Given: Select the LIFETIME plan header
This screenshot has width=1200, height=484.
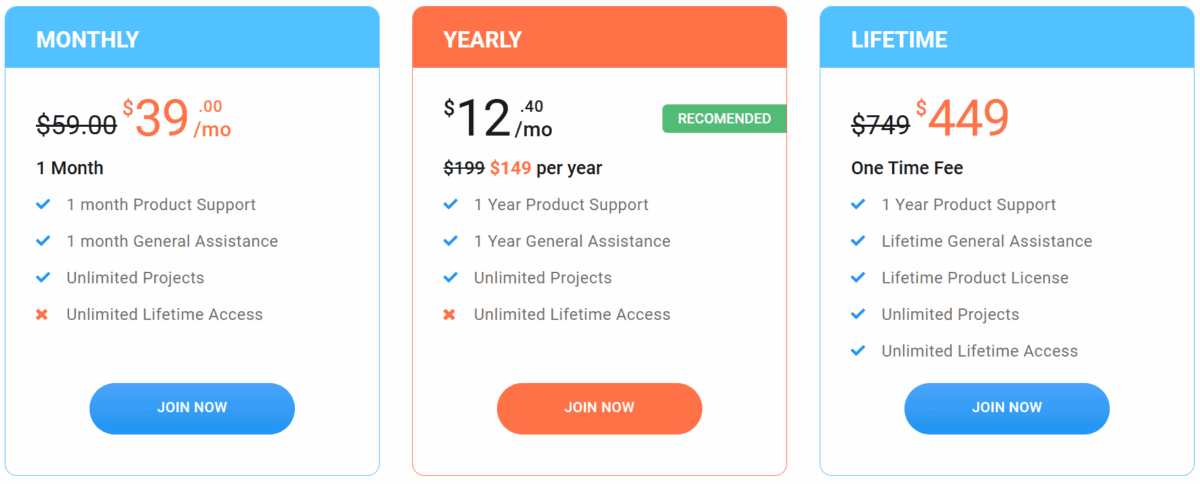Looking at the screenshot, I should (x=1007, y=38).
